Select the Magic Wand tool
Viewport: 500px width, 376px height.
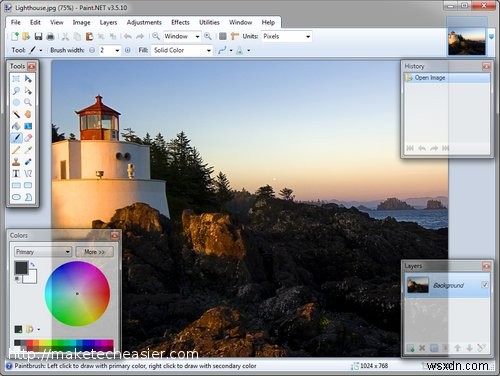[16, 114]
